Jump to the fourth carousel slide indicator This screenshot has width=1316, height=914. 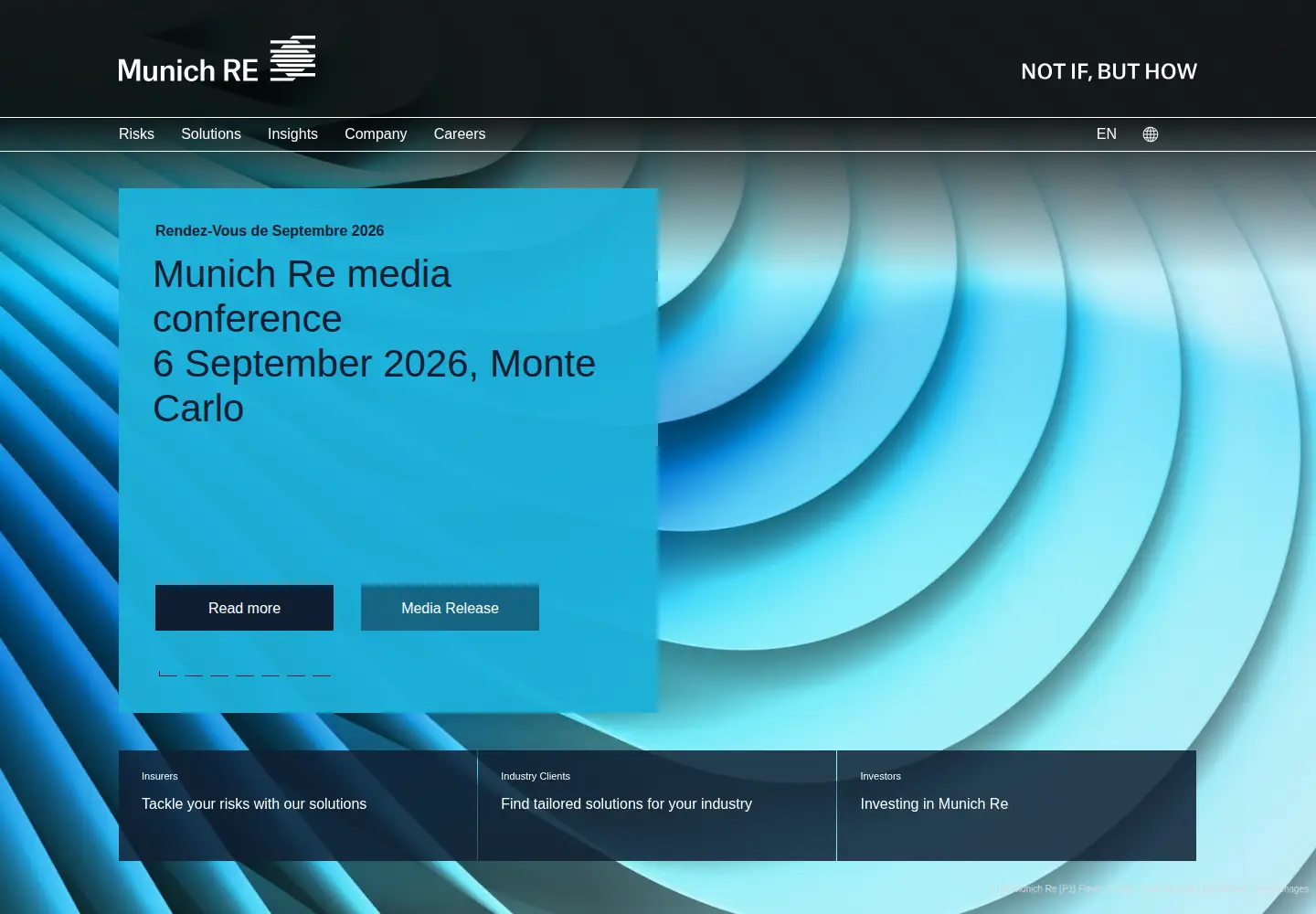pos(245,675)
